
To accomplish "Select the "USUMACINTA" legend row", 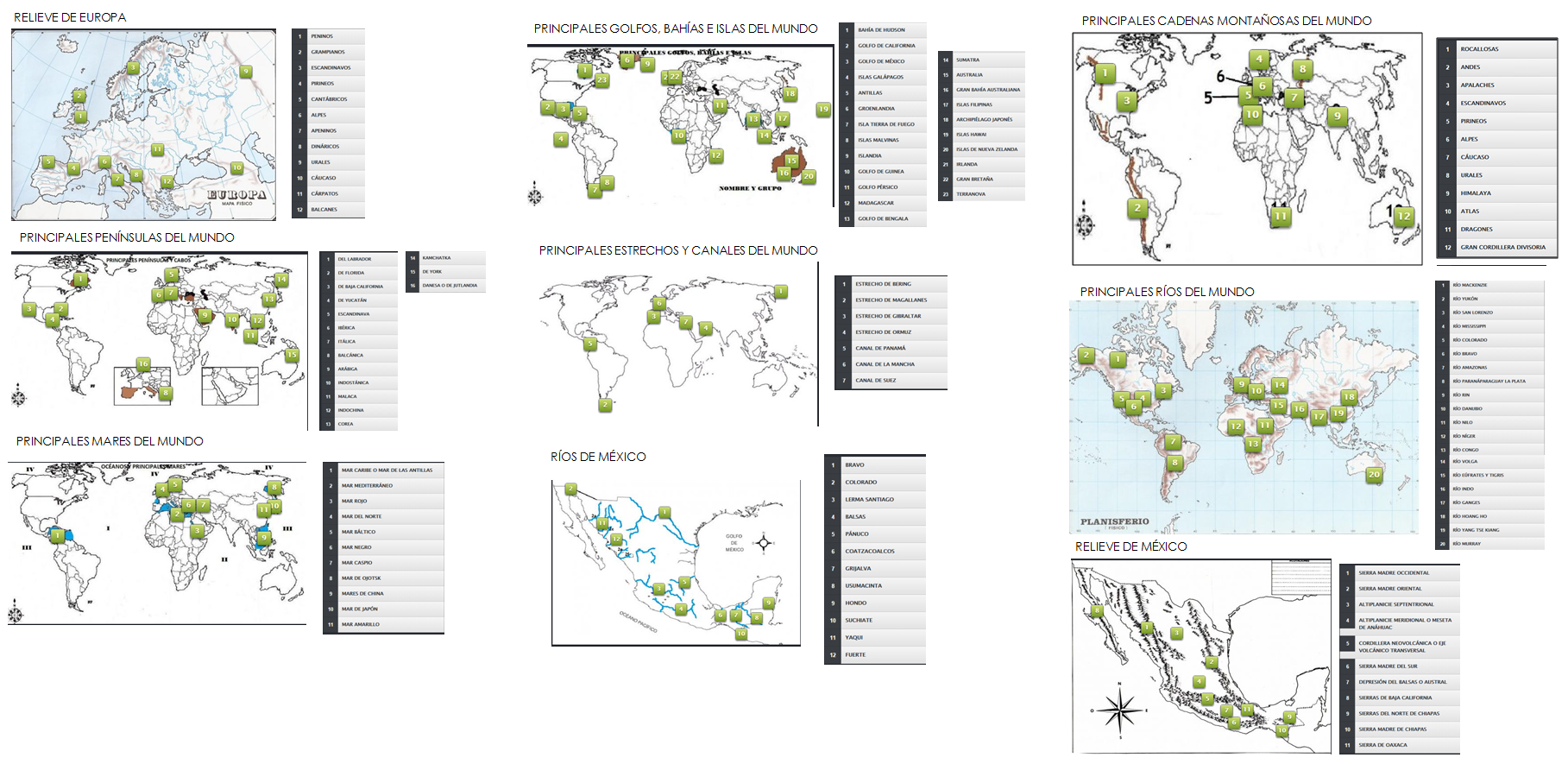I will point(875,586).
